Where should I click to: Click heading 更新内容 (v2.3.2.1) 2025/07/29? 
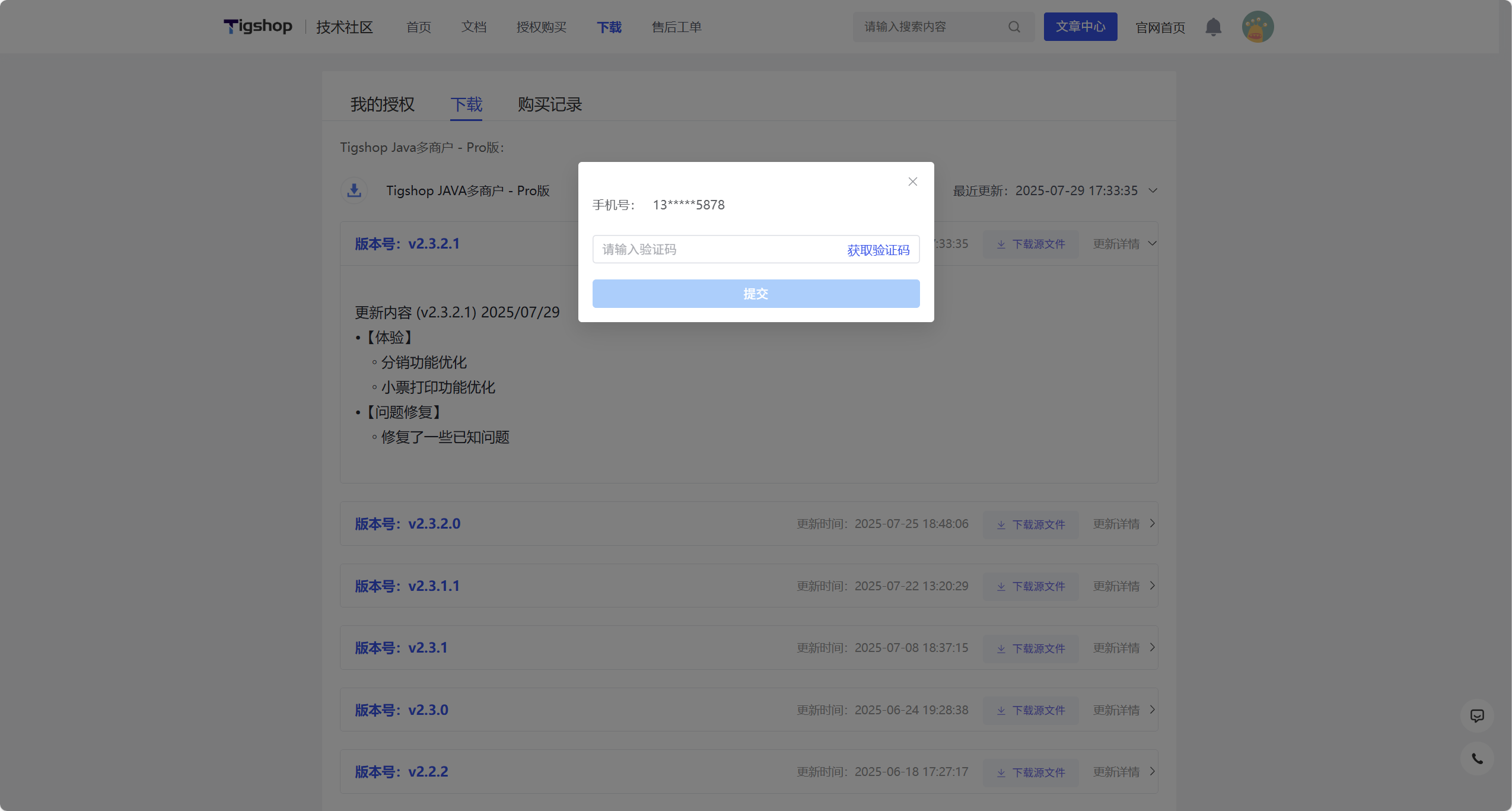click(x=457, y=312)
